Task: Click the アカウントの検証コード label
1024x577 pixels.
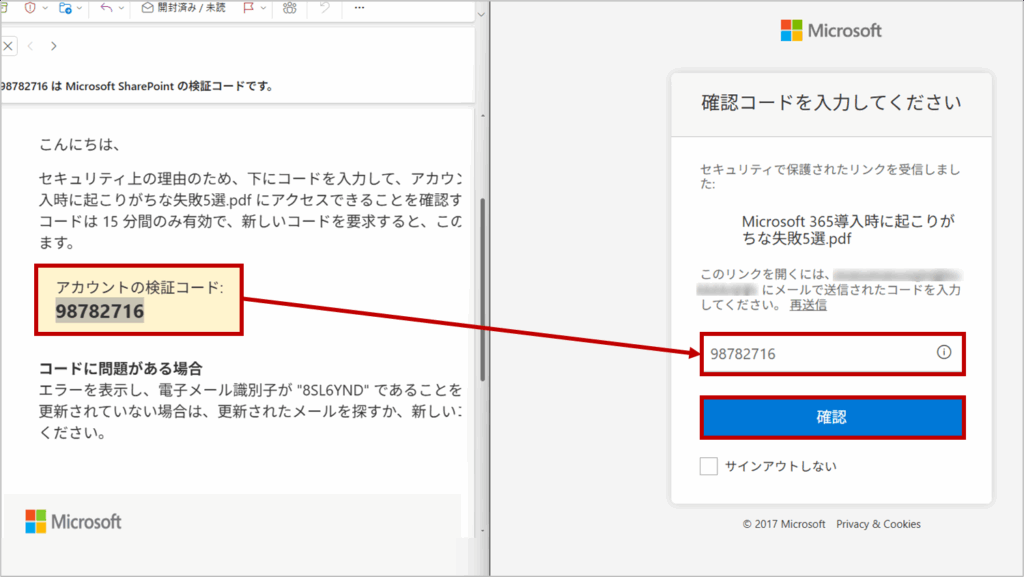Action: tap(139, 287)
